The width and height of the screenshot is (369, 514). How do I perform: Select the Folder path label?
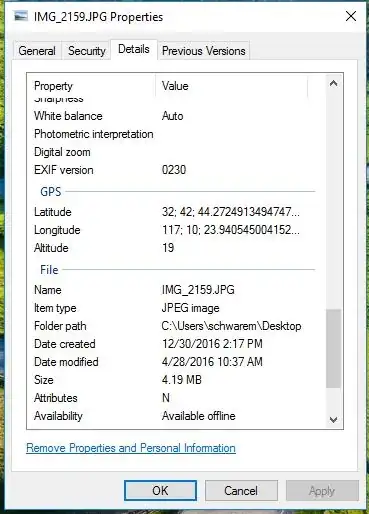pyautogui.click(x=60, y=326)
